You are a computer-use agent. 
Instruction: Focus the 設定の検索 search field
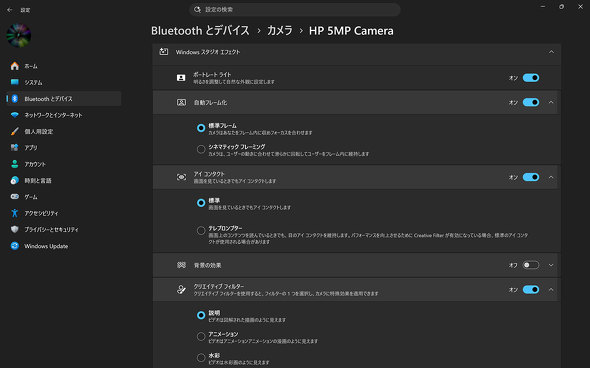click(x=295, y=9)
